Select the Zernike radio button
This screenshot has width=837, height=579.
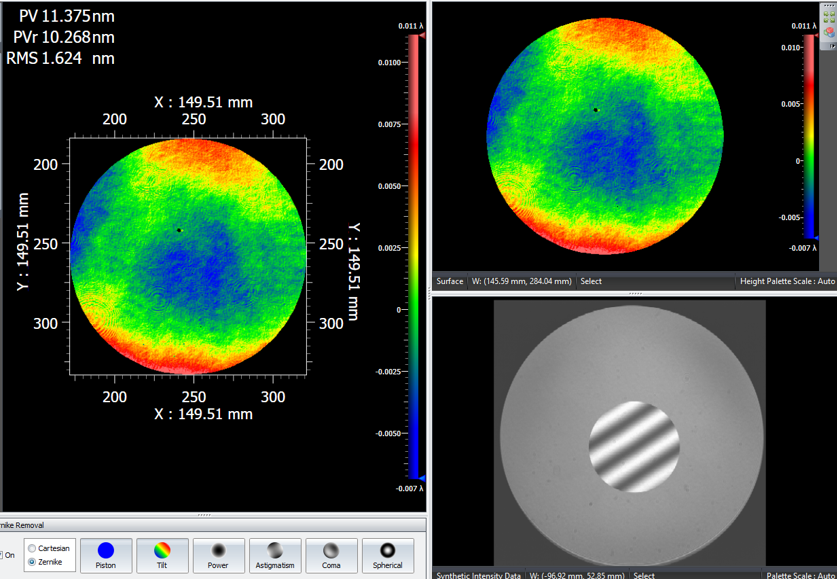(33, 562)
